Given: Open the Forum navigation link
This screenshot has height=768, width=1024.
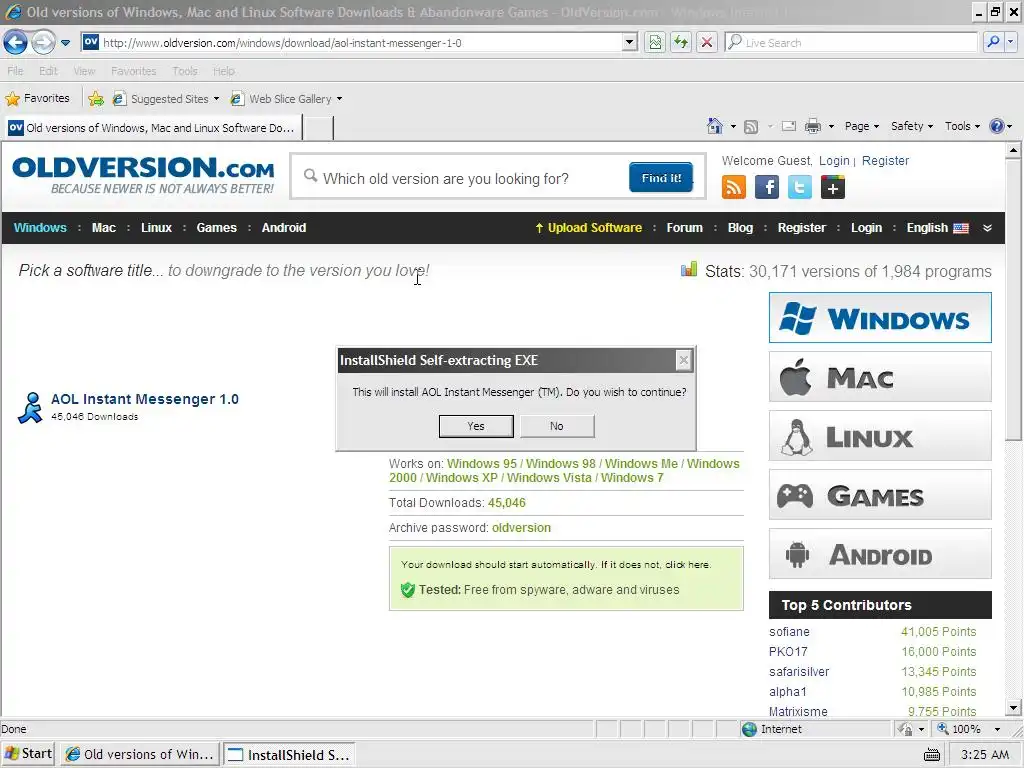Looking at the screenshot, I should 684,228.
